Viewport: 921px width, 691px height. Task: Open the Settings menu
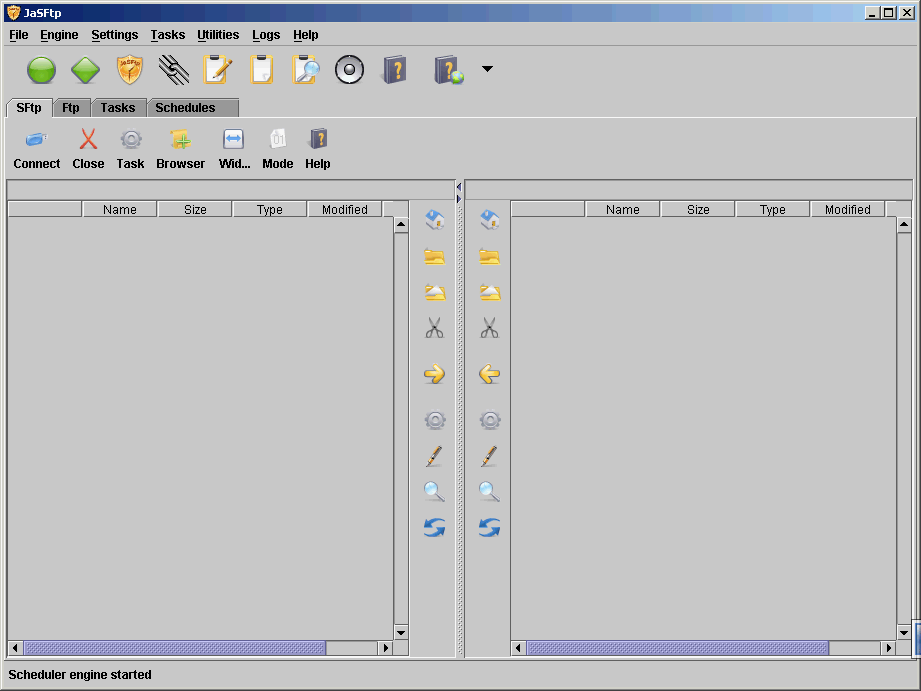click(115, 35)
